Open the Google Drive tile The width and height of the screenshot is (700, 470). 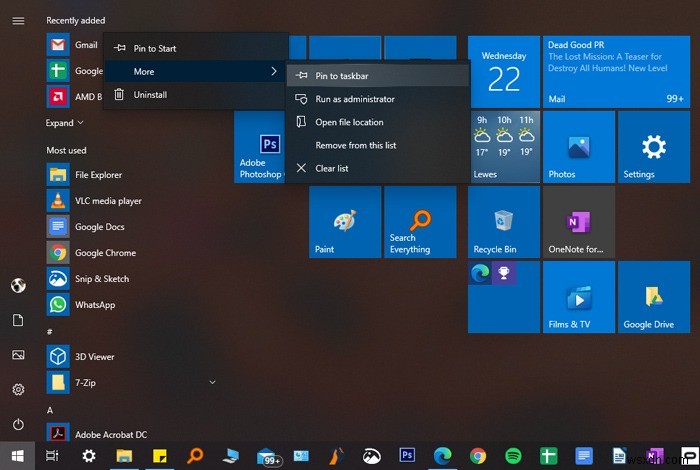(x=654, y=297)
